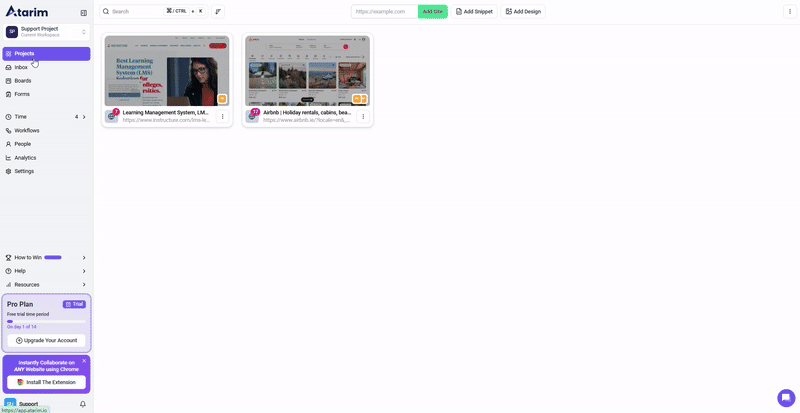Viewport: 800px width, 413px height.
Task: Click the green Add Site button
Action: pyautogui.click(x=432, y=11)
